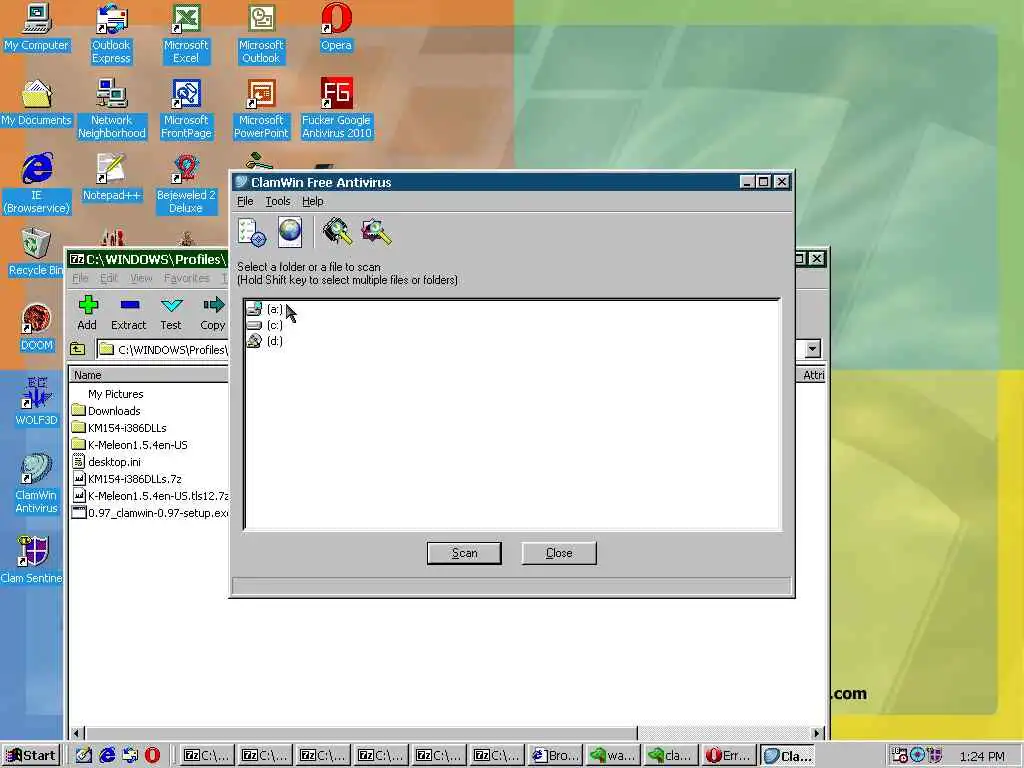Click the Scan button
Screen dimensions: 1024x768
click(x=464, y=553)
